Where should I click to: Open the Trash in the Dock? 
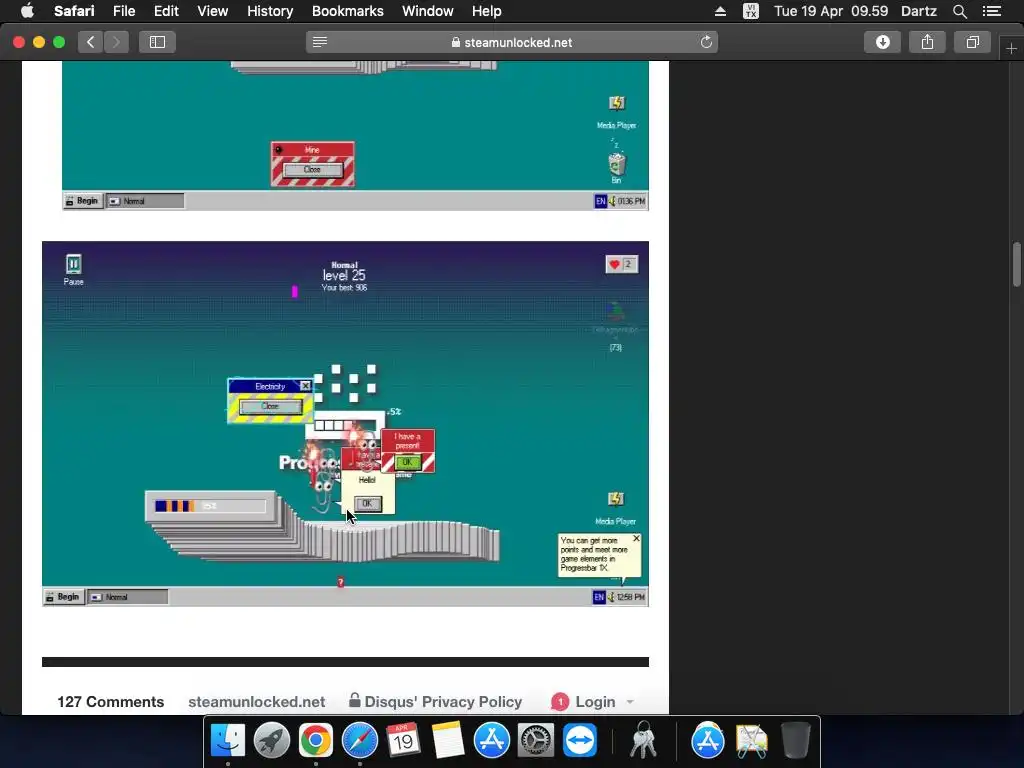click(x=795, y=741)
